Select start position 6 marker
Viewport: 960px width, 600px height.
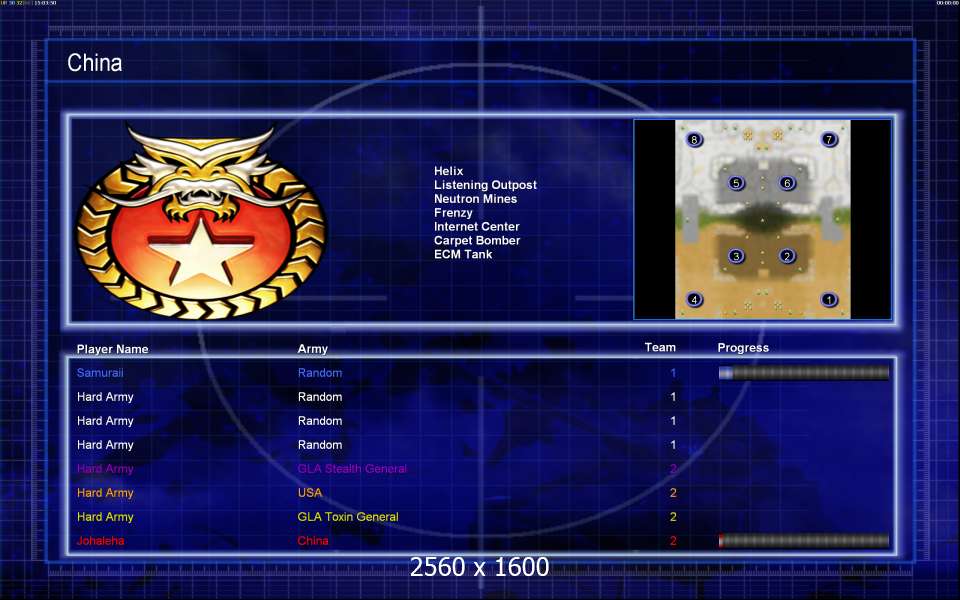pos(787,182)
